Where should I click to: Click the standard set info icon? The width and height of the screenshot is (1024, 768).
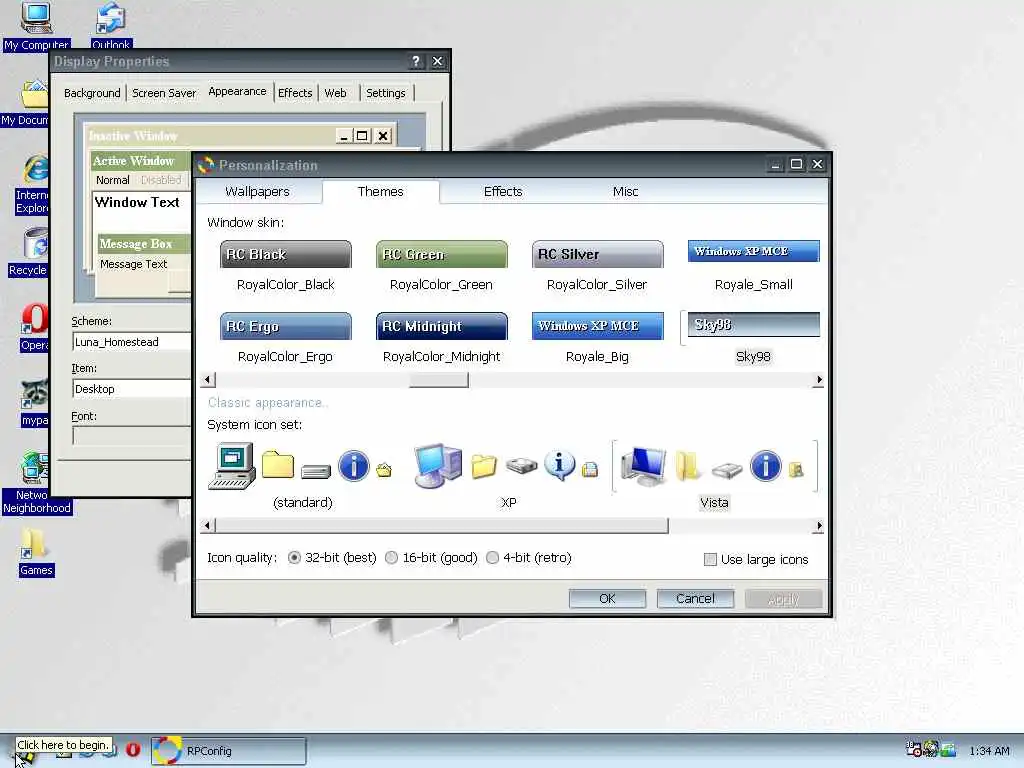tap(353, 466)
